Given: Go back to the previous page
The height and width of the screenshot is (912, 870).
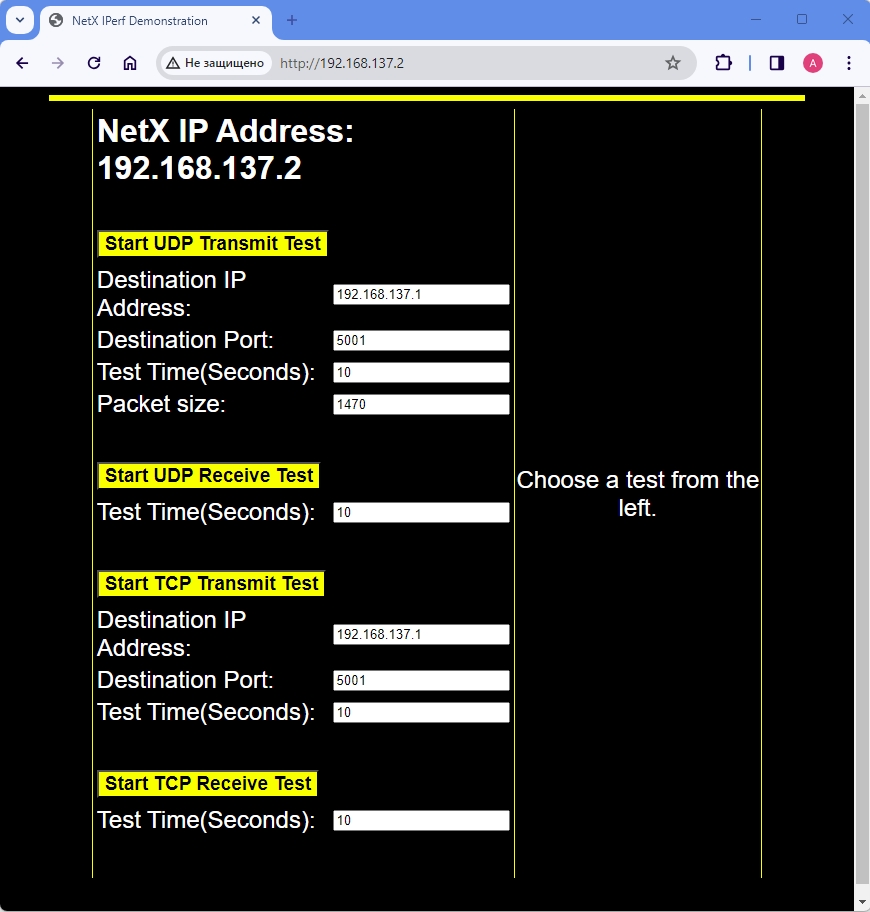Looking at the screenshot, I should pyautogui.click(x=22, y=63).
